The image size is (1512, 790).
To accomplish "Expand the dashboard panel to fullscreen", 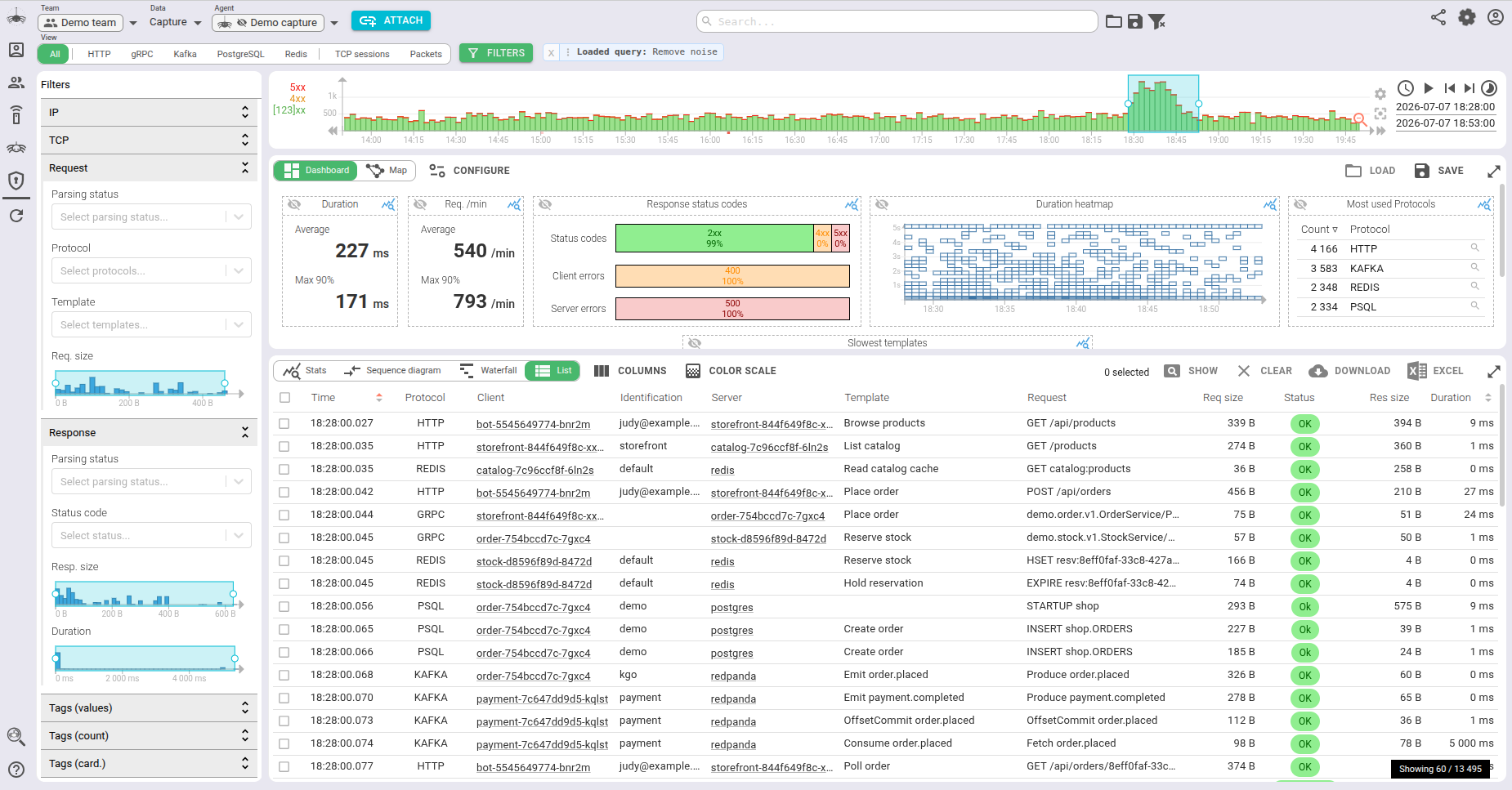I will point(1494,171).
